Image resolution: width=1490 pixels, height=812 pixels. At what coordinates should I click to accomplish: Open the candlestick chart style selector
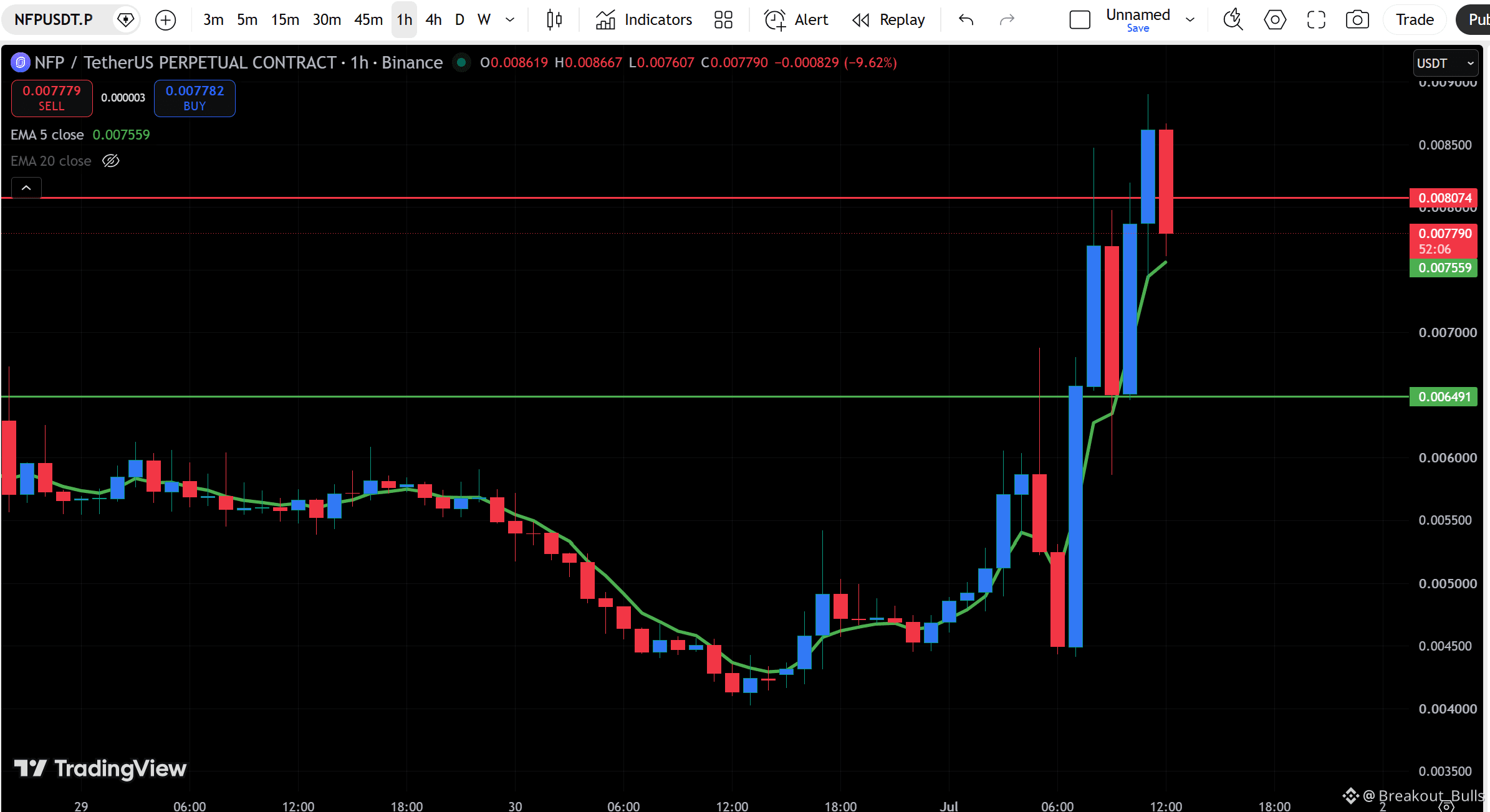pos(554,20)
